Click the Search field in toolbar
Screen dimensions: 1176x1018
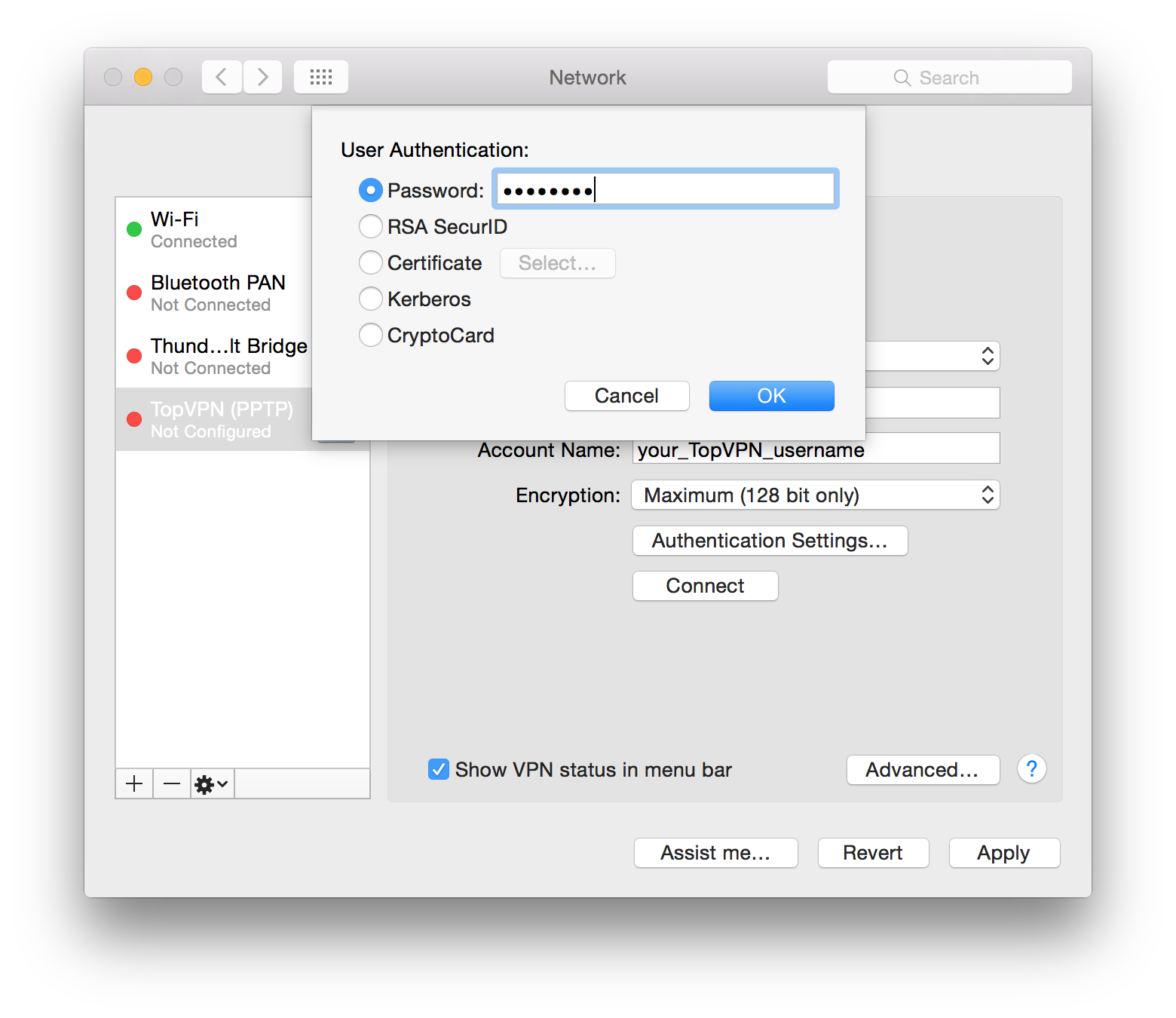(949, 77)
